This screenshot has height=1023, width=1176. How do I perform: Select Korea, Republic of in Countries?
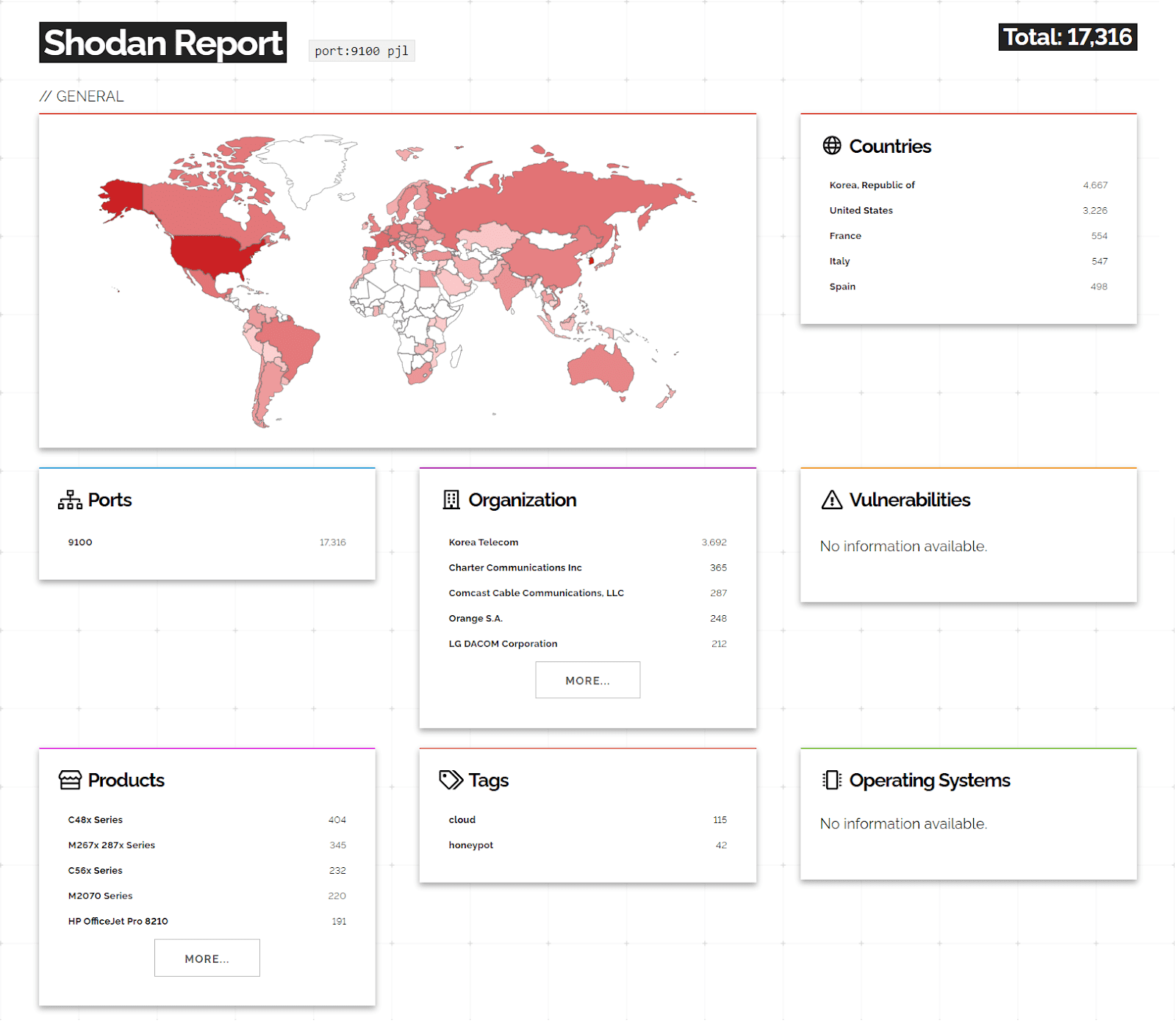coord(872,185)
